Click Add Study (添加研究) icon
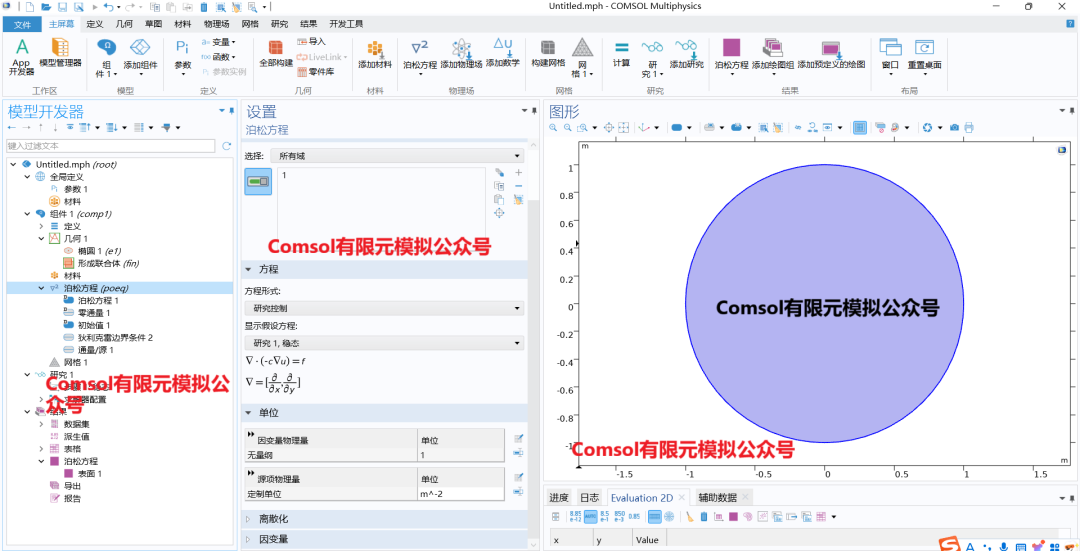 pos(686,54)
